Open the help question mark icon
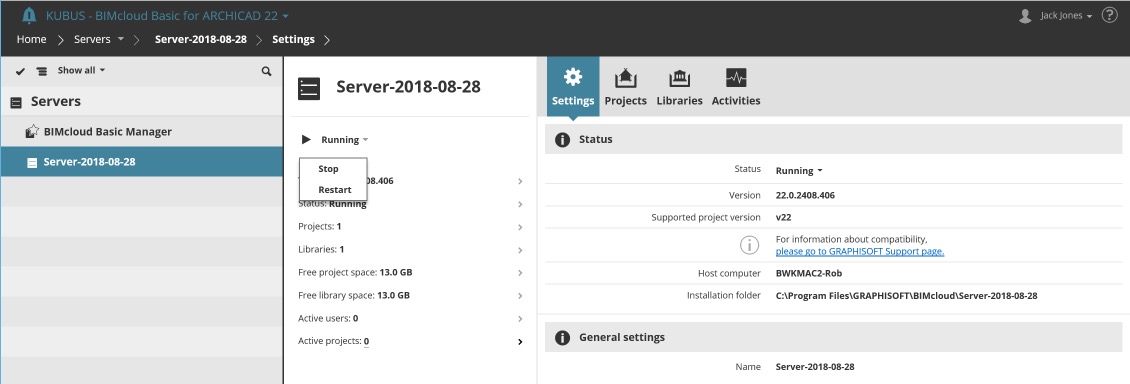The width and height of the screenshot is (1130, 384). tap(1110, 15)
